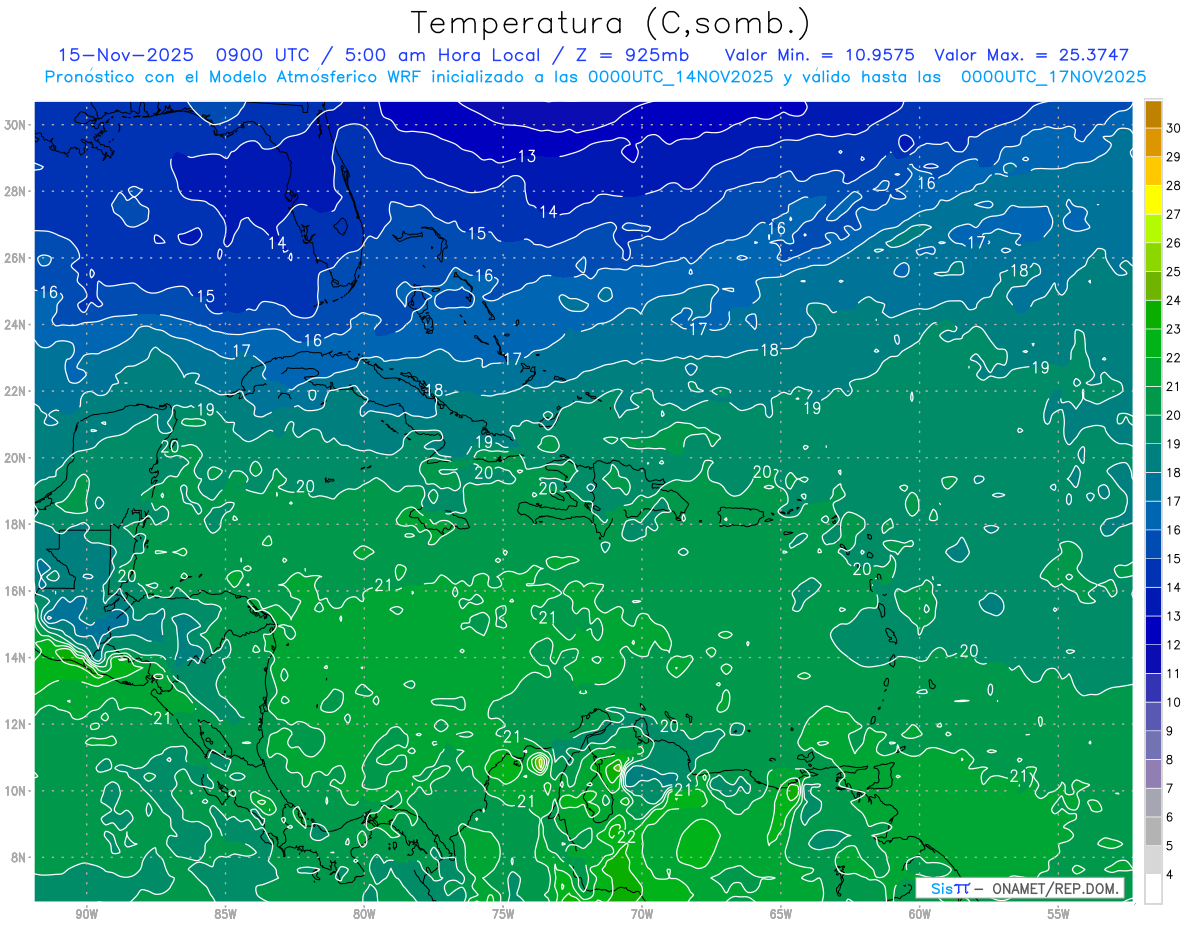The height and width of the screenshot is (927, 1200).
Task: Click the "20N" latitude axis label
Action: point(15,458)
